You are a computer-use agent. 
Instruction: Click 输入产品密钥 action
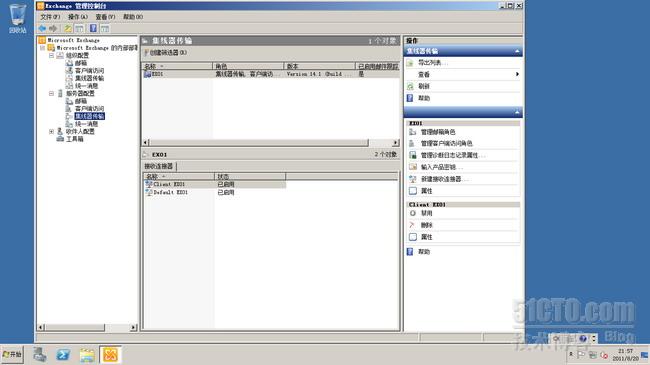[441, 167]
